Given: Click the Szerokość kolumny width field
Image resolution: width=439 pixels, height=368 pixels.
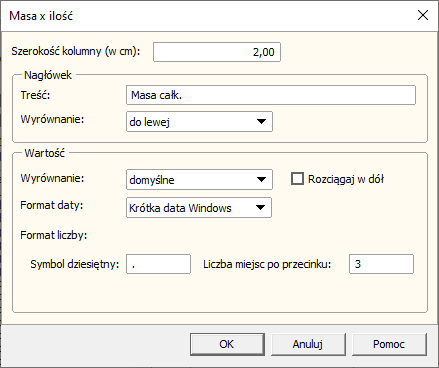Looking at the screenshot, I should (217, 52).
